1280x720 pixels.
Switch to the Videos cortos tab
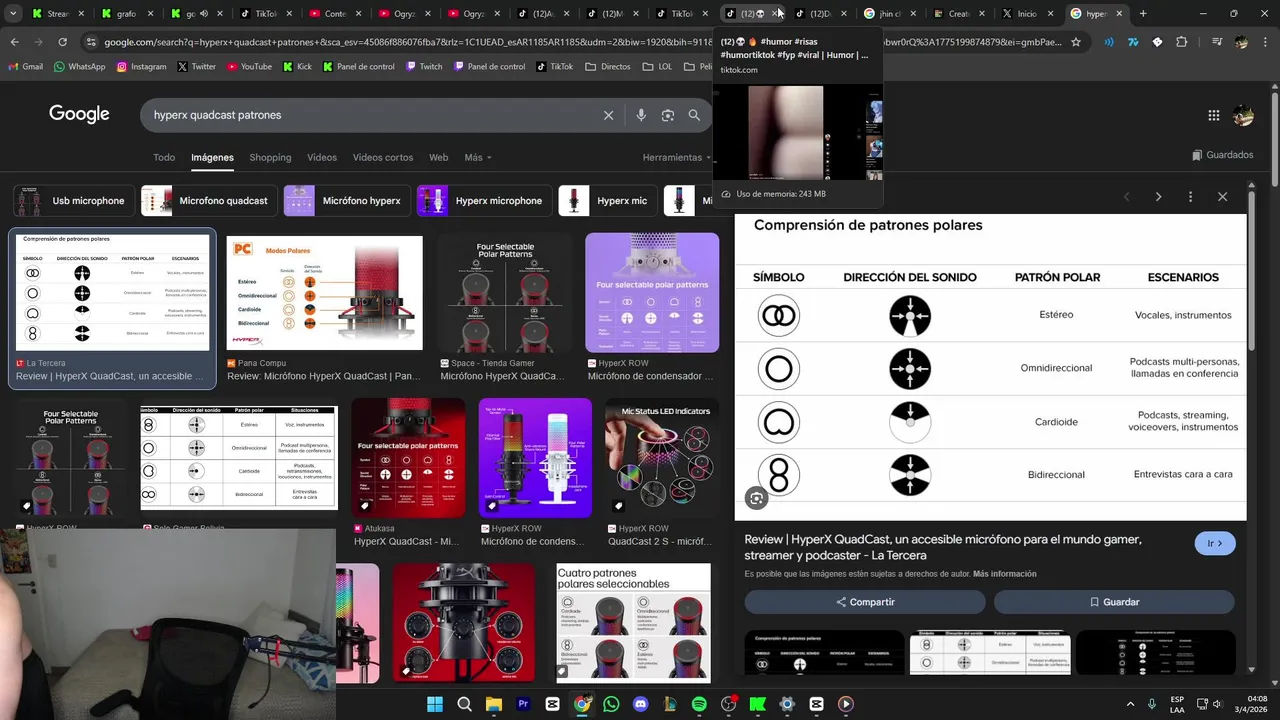(x=383, y=157)
